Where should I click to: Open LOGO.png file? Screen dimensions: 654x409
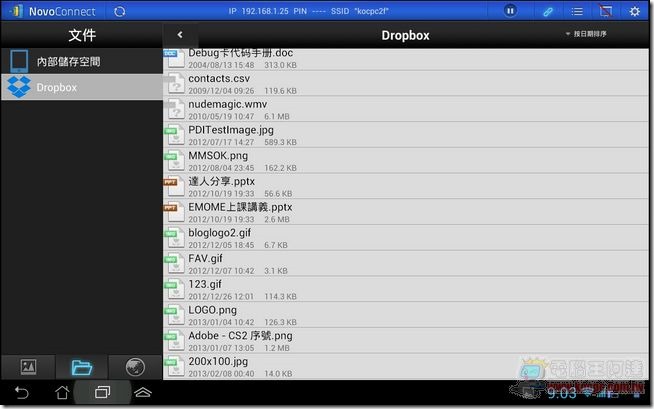pos(406,315)
